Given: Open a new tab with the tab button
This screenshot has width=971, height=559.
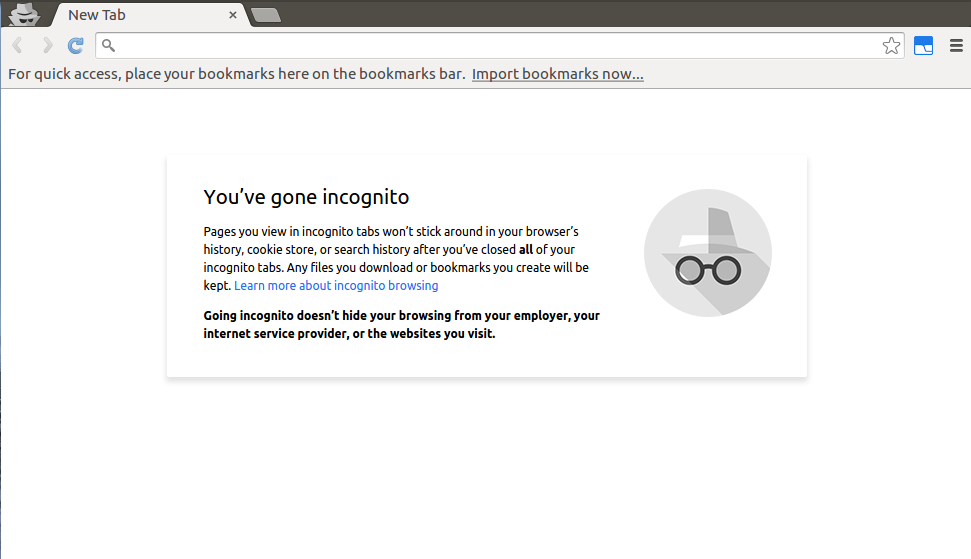Looking at the screenshot, I should point(266,15).
